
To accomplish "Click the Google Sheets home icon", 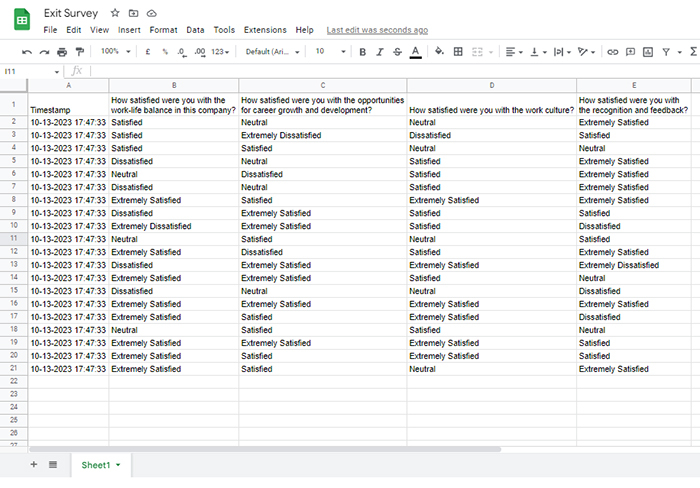I will pos(22,20).
